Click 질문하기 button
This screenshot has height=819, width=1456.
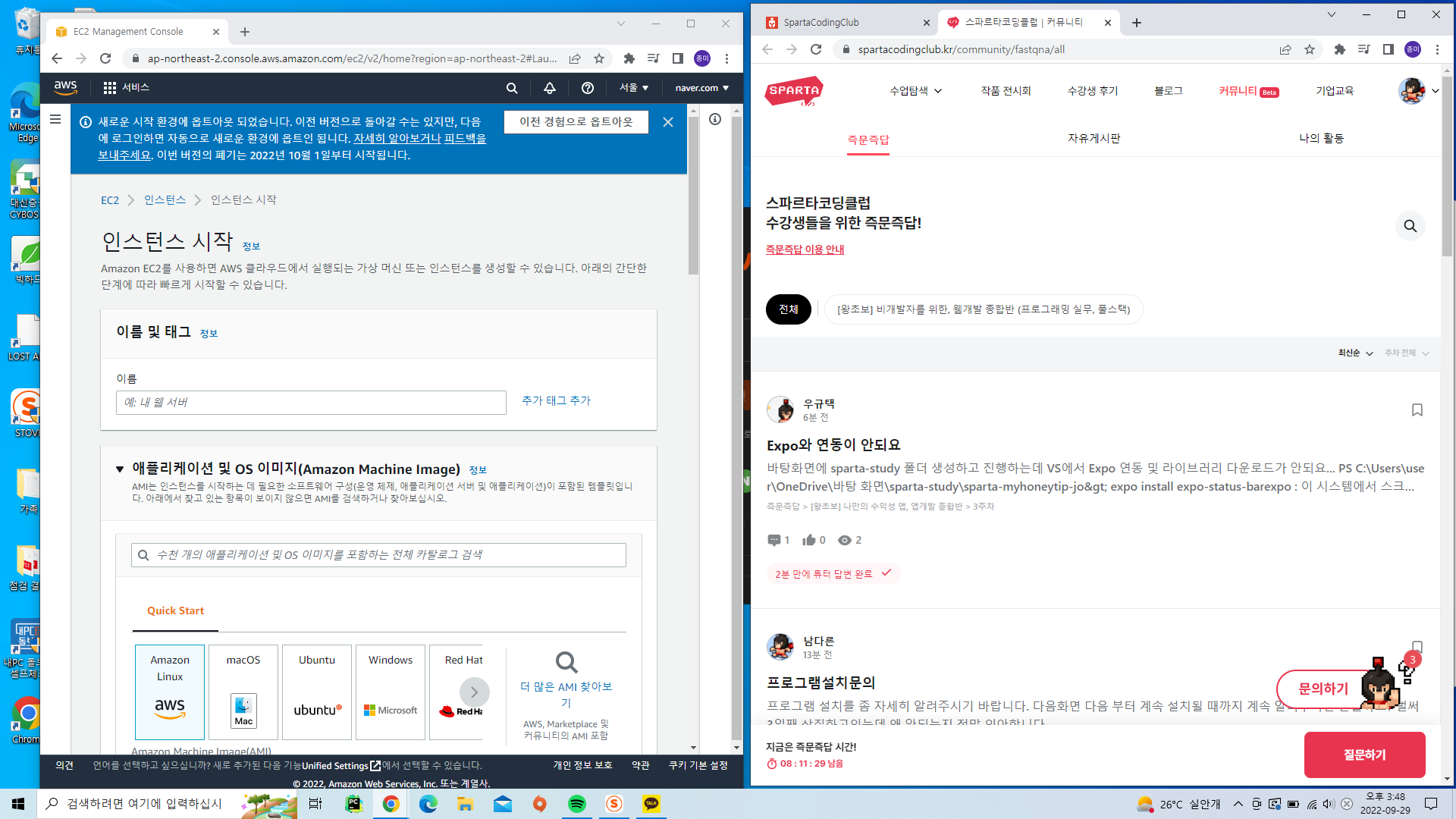(1364, 755)
